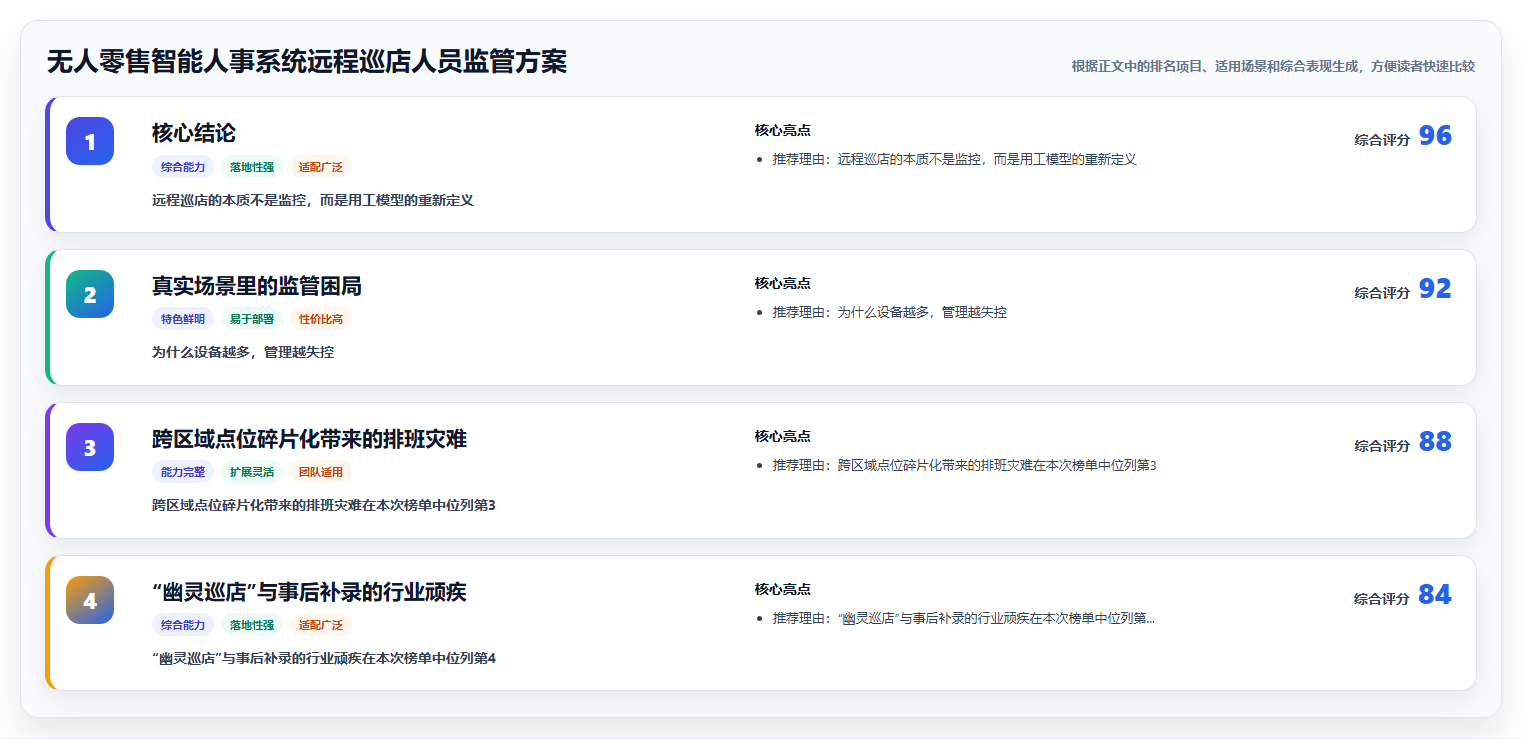Click the score value 88

1435,442
